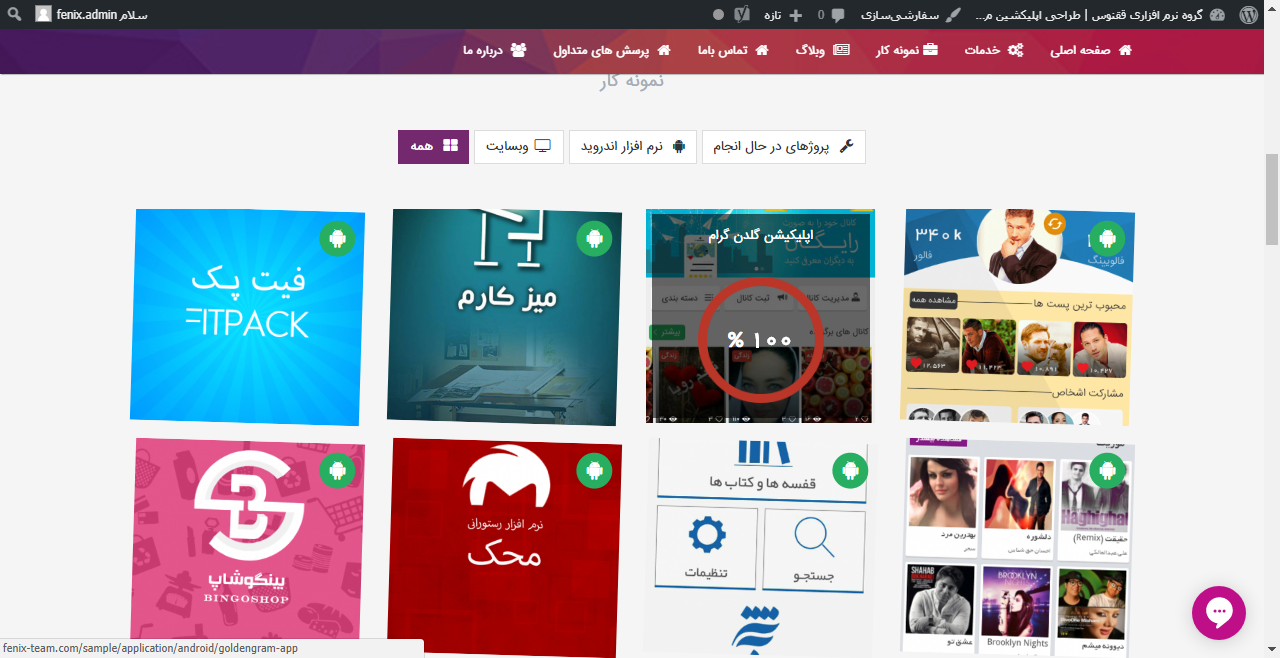Filter by In-progress projects (پروژهای در حال انجام)

(783, 147)
